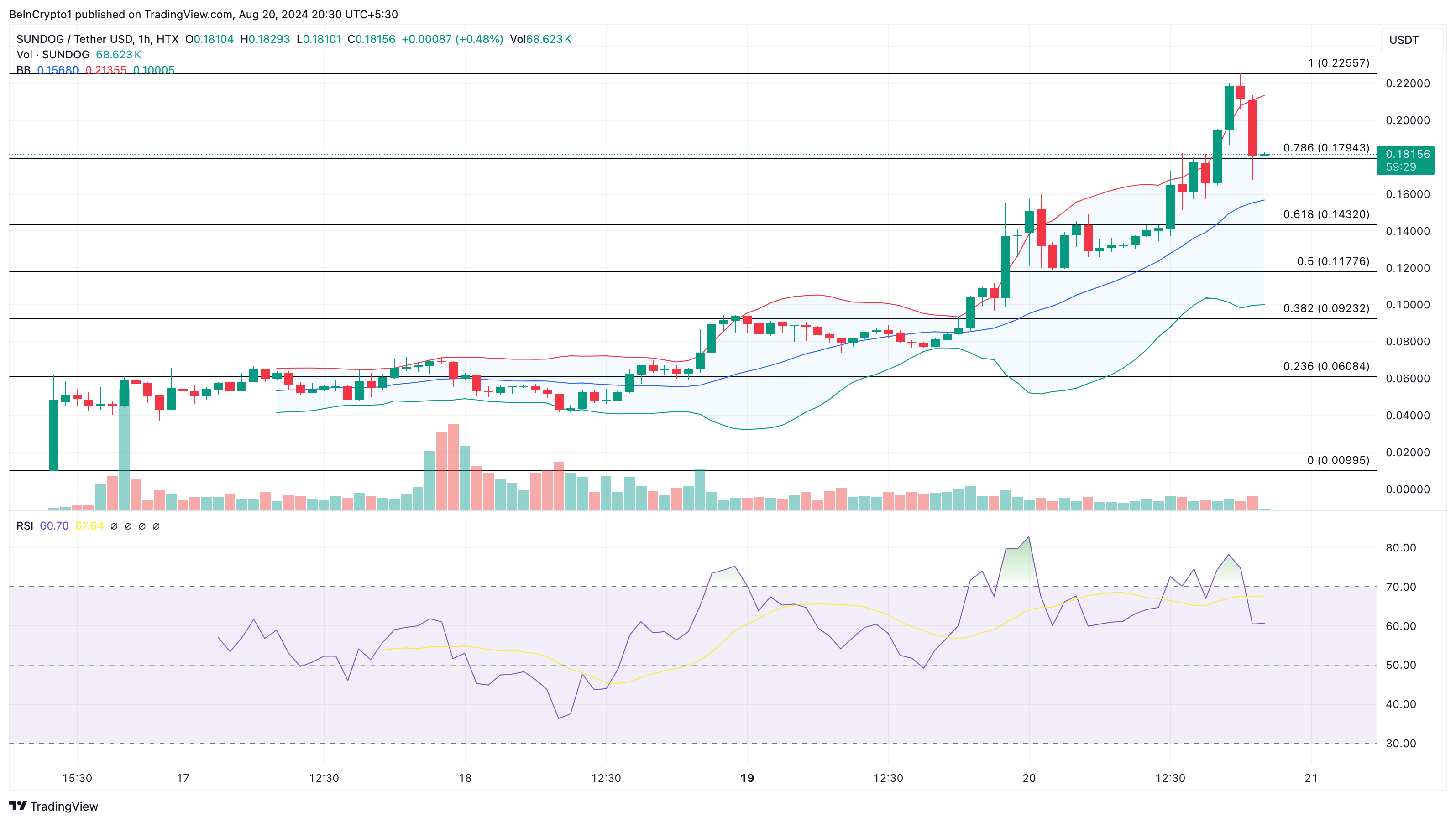The image size is (1456, 822).
Task: Select the Vol · SUNDOG indicator legend
Action: point(53,55)
